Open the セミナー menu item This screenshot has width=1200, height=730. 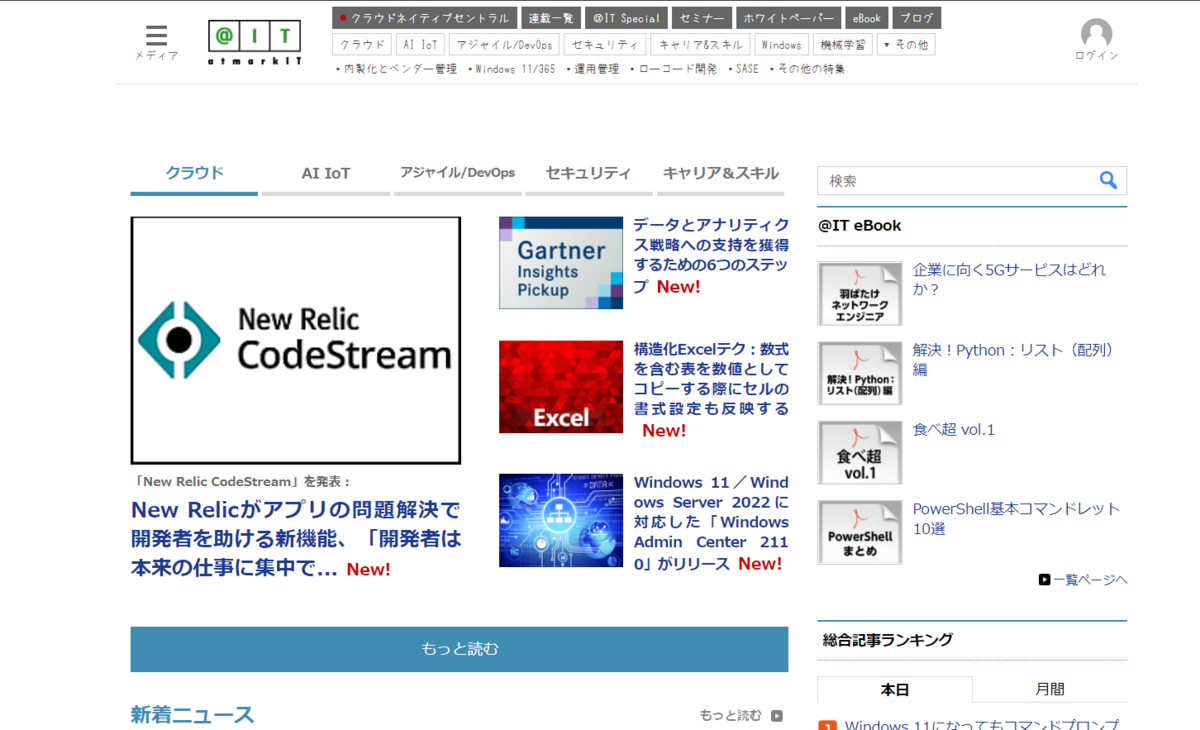pos(701,18)
